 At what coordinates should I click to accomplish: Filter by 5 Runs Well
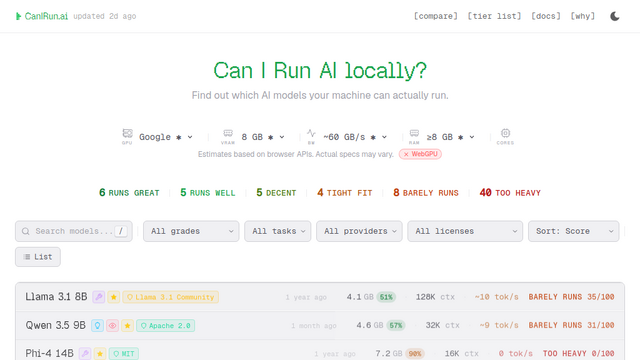click(x=208, y=193)
